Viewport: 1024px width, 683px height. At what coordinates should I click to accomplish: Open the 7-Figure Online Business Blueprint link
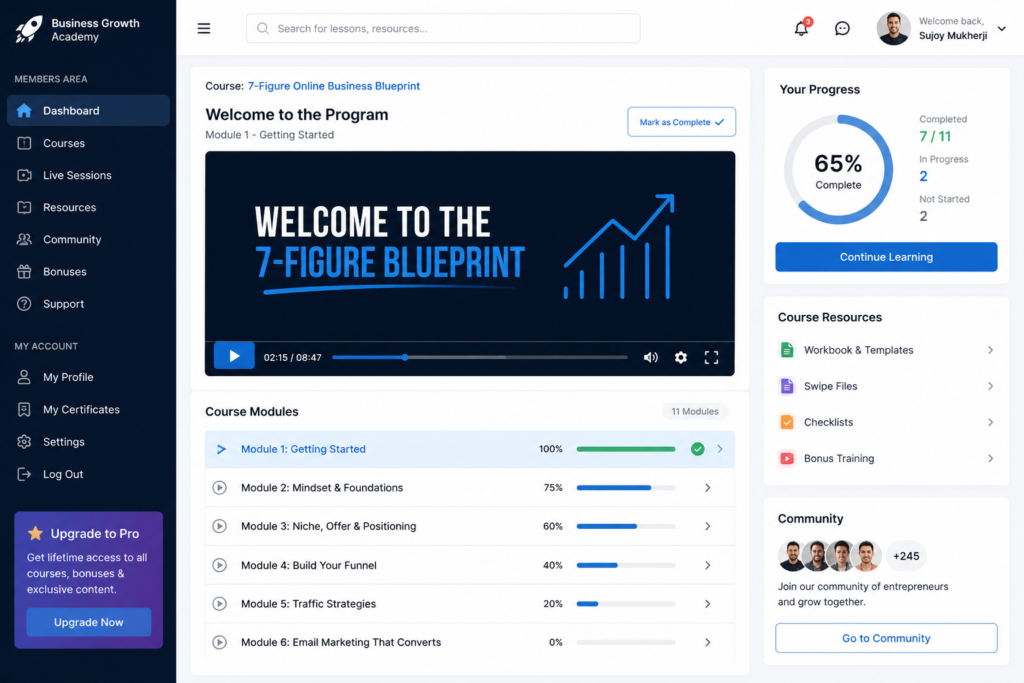pyautogui.click(x=334, y=86)
